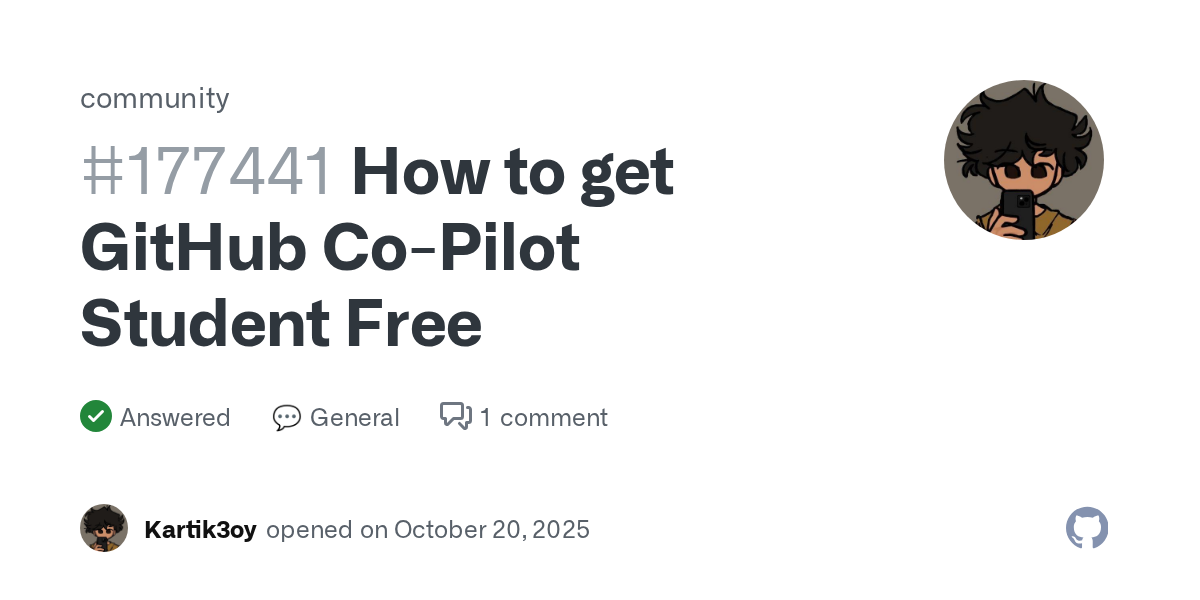Click the comment bubbles discussion icon
The width and height of the screenshot is (1200, 600).
coord(456,416)
